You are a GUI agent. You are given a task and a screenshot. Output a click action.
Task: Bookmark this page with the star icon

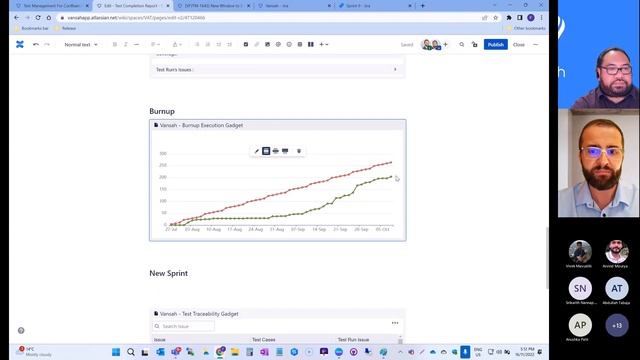[496, 18]
